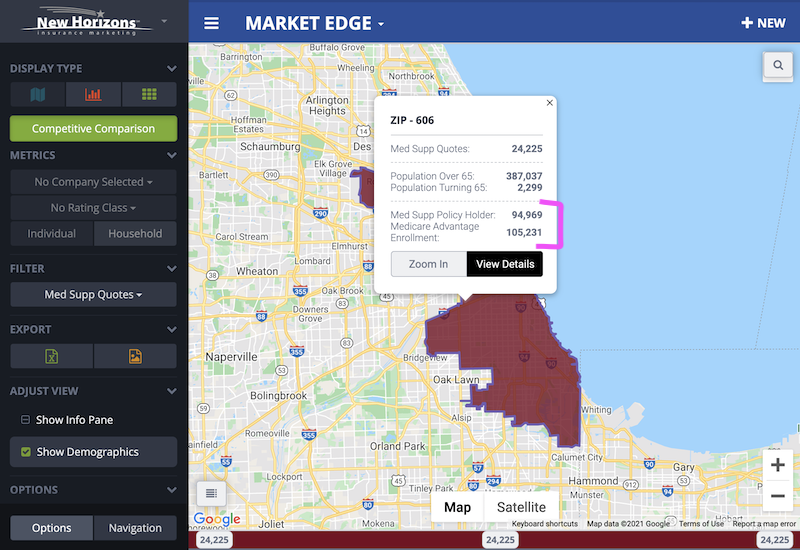Zoom out the map with minus button
The width and height of the screenshot is (800, 550).
click(x=778, y=495)
